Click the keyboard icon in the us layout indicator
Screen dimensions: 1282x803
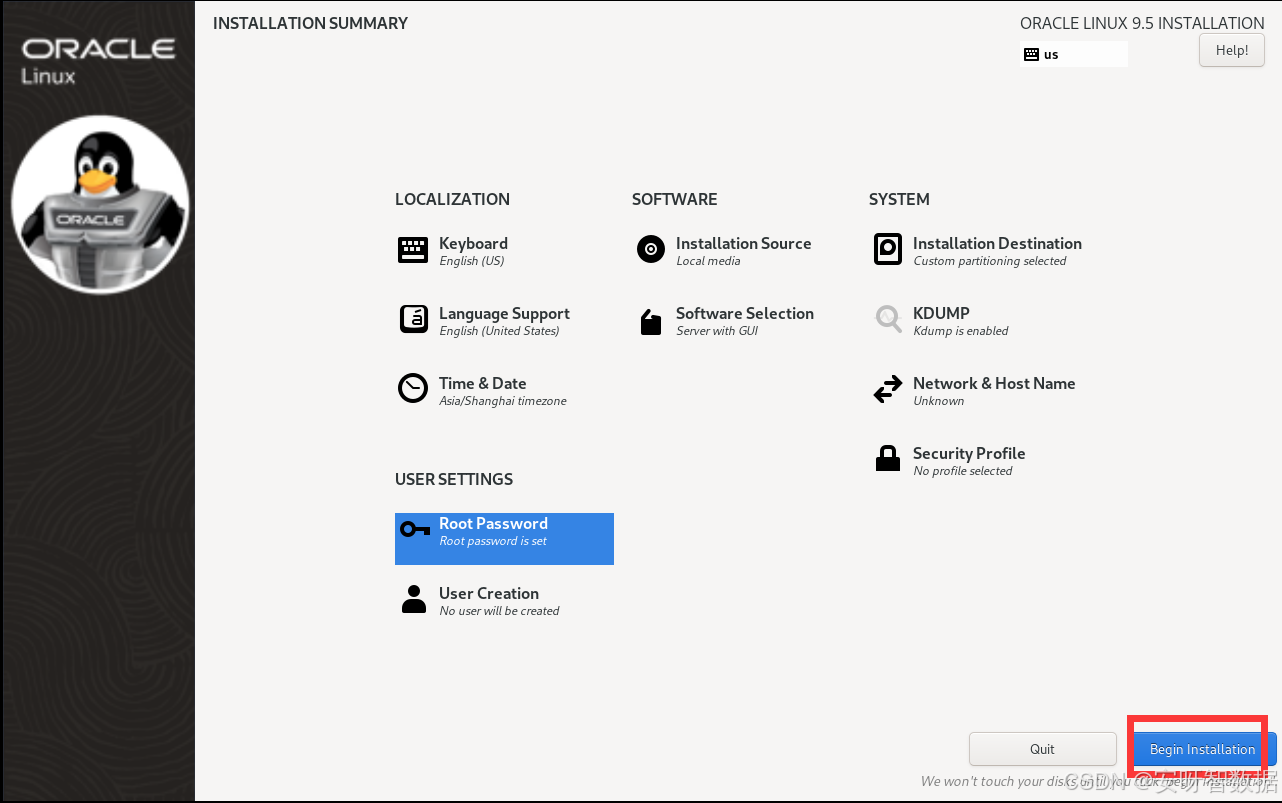click(1032, 55)
